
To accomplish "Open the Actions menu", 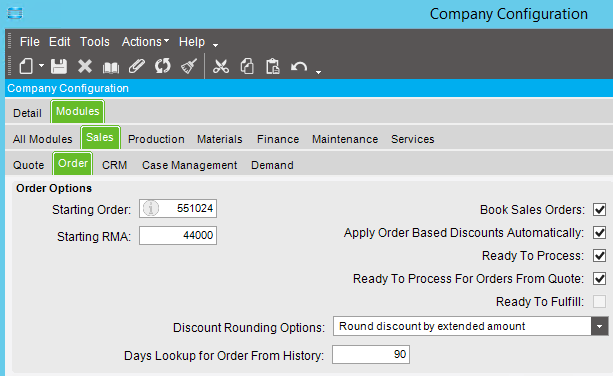I will click(x=145, y=41).
